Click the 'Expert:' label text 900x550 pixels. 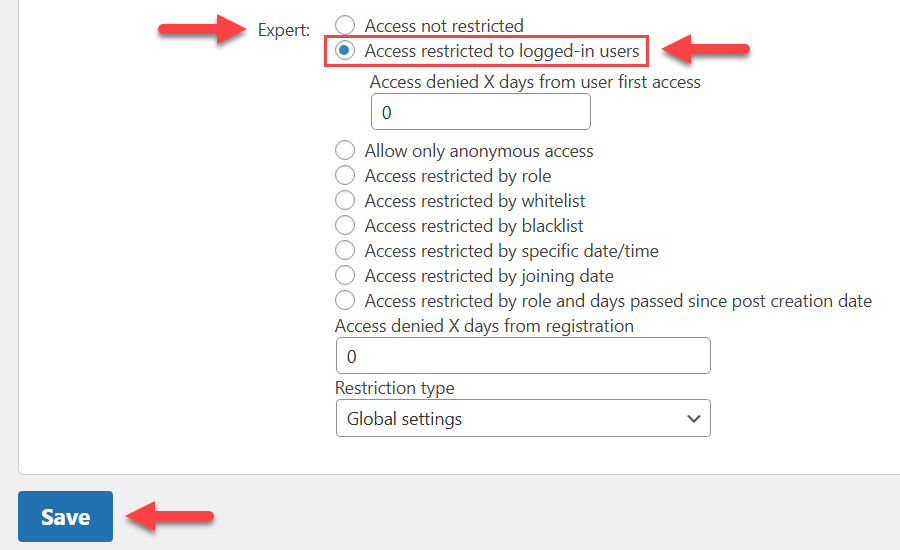284,30
